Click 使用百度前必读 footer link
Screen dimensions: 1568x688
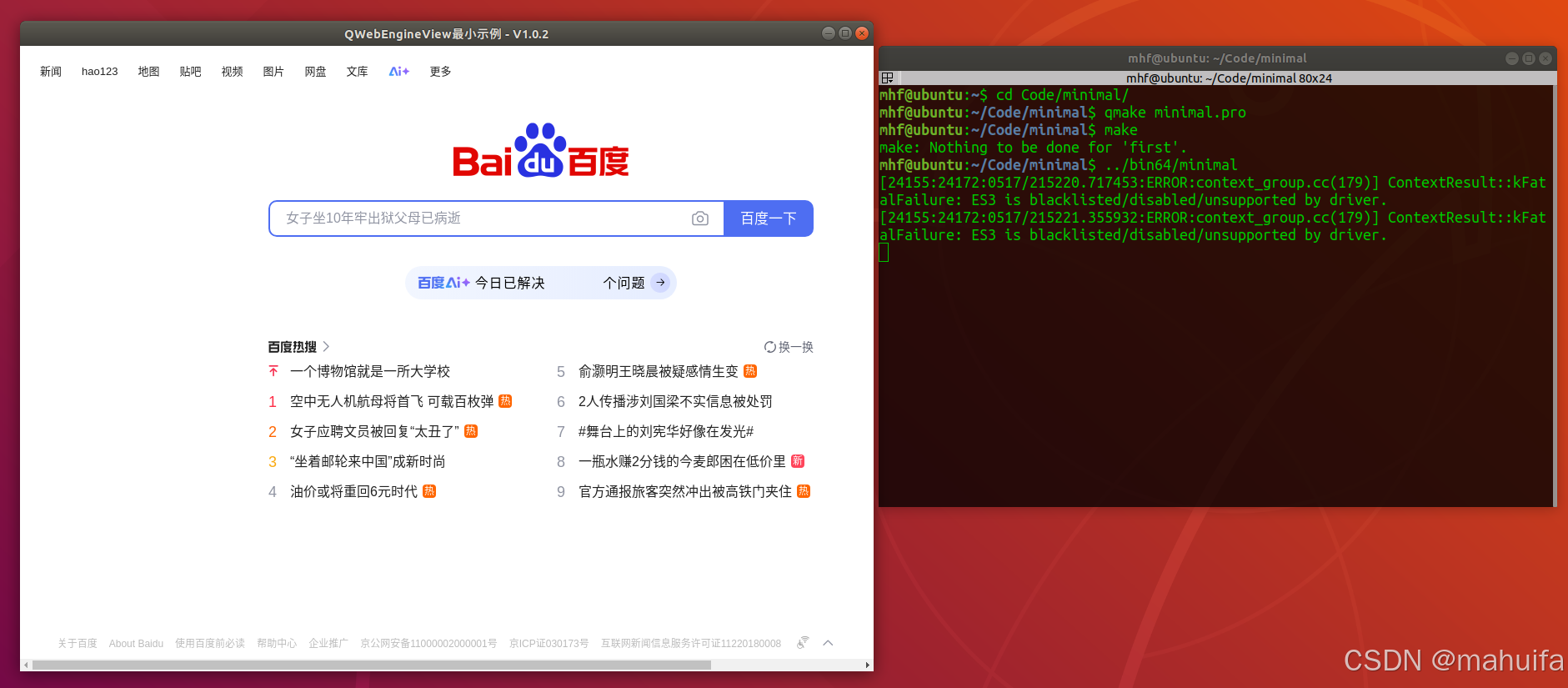210,643
